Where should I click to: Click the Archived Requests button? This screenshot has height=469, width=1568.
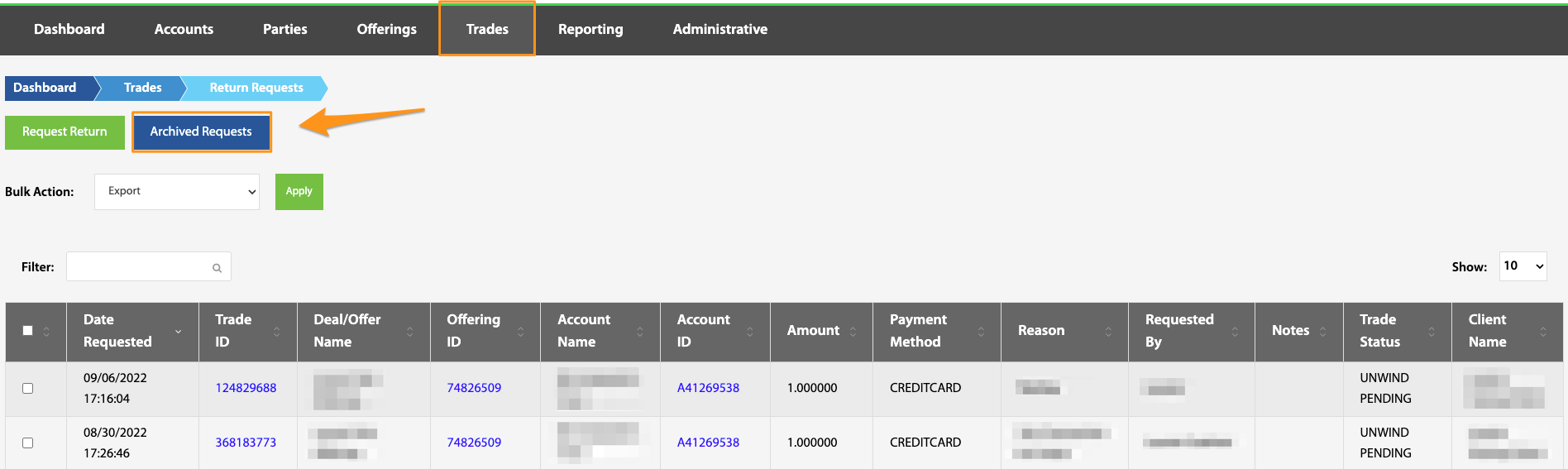201,132
